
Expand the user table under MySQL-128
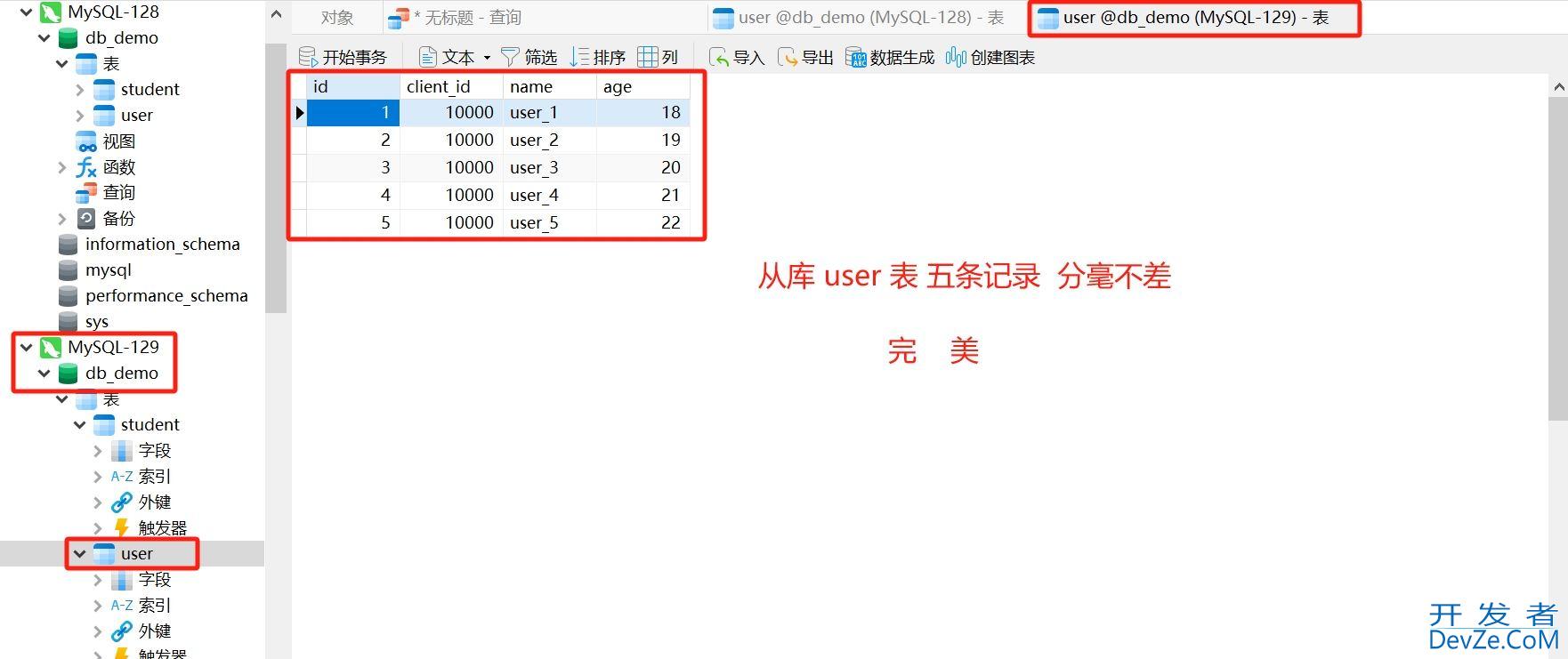pos(80,116)
